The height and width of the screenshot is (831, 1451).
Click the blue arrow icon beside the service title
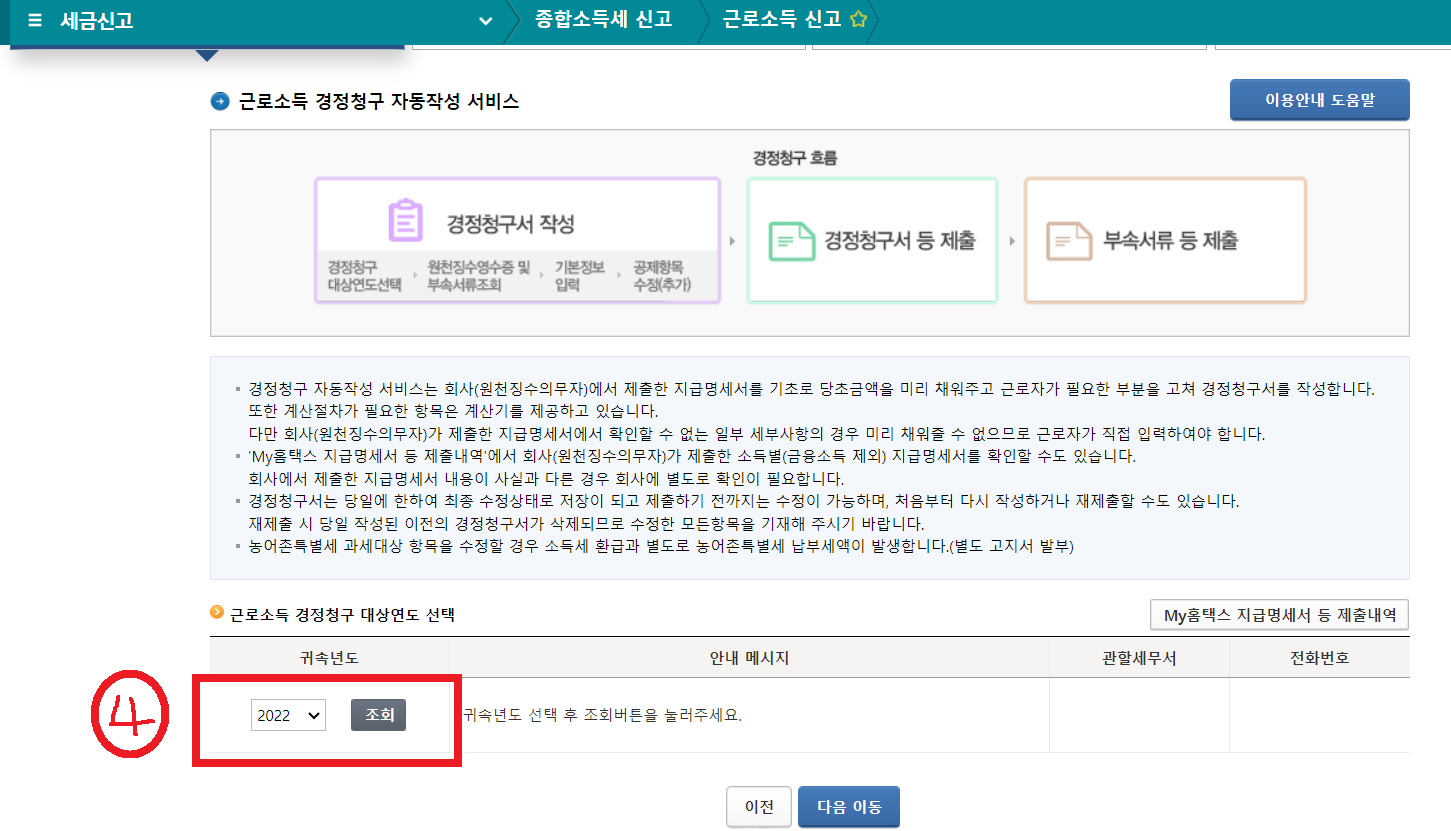[x=220, y=101]
